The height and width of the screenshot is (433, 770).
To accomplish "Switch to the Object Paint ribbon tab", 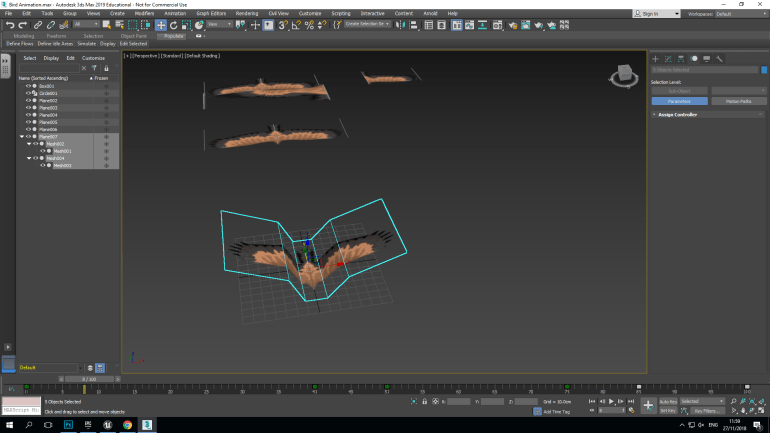I will click(x=134, y=36).
